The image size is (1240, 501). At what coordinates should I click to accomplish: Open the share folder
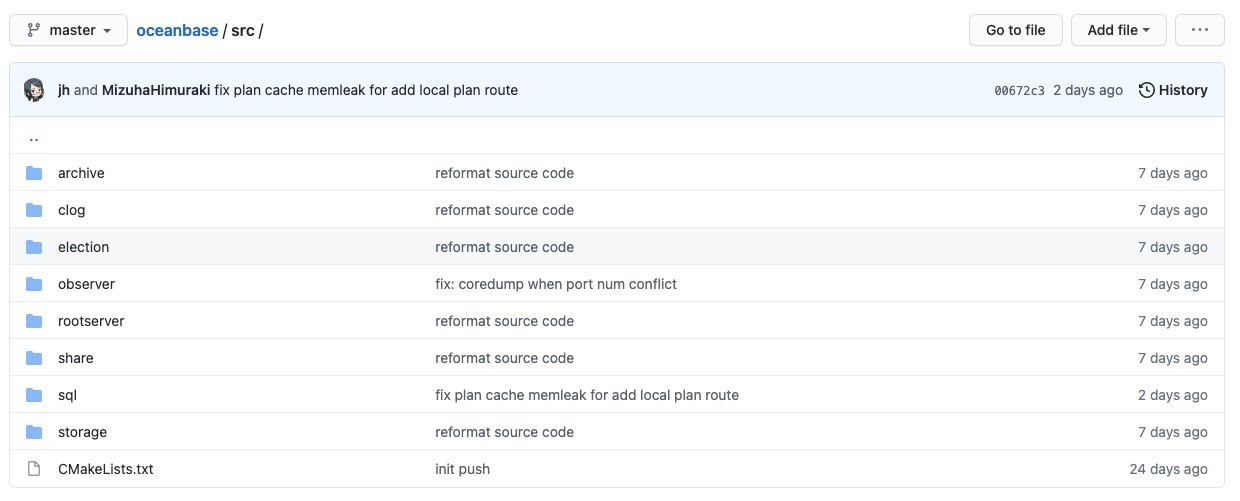[x=76, y=358]
